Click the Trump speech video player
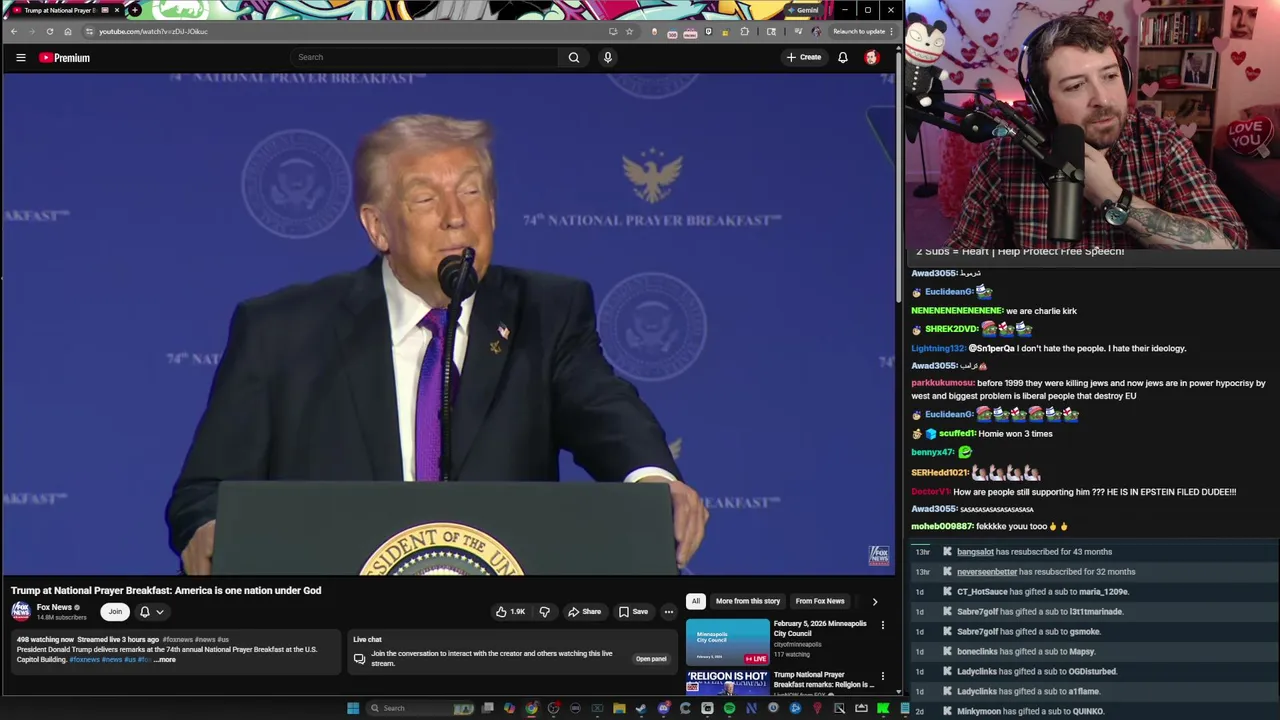Viewport: 1280px width, 720px height. 448,324
